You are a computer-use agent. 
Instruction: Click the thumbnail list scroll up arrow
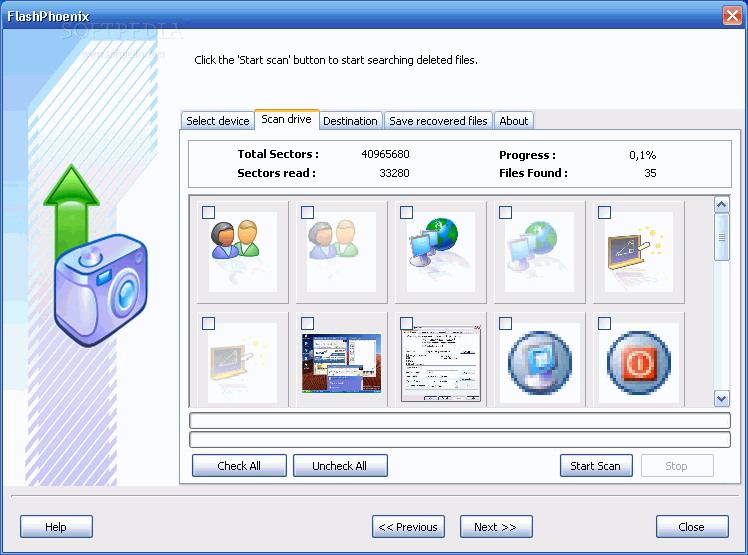tap(722, 205)
